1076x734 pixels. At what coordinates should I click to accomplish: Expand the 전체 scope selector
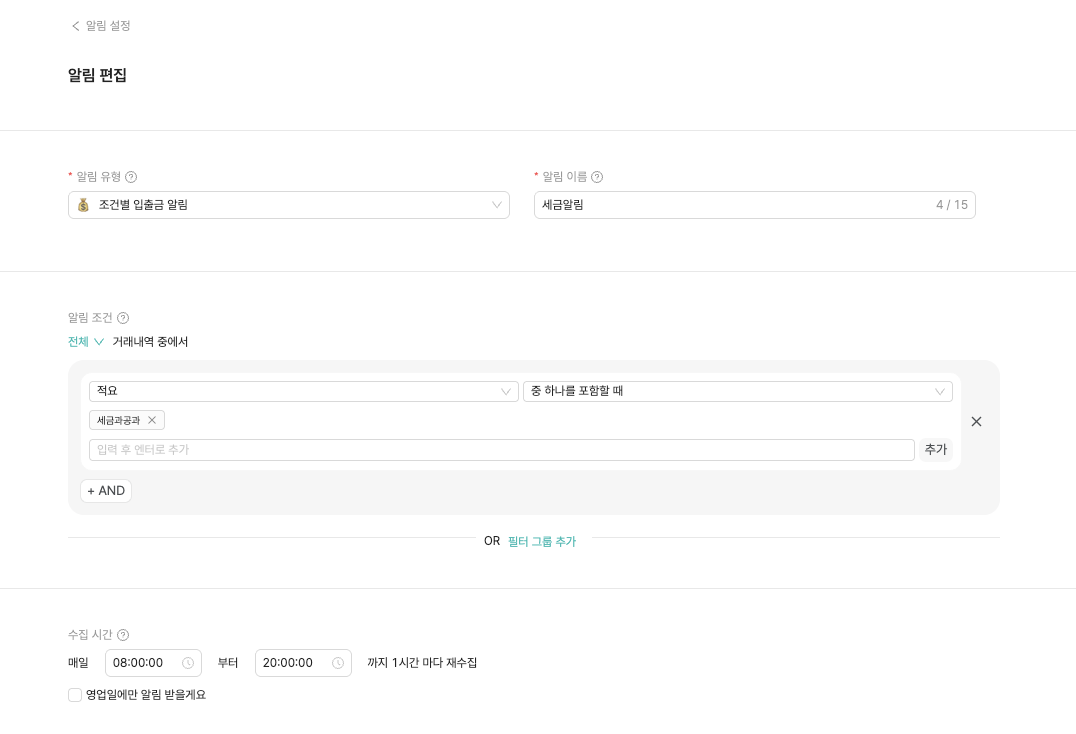86,342
